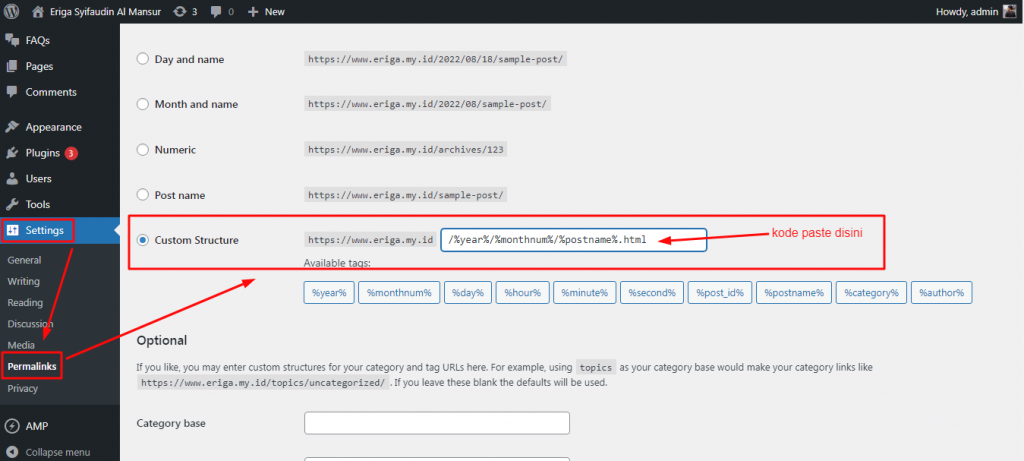Click the plus New icon in the admin bar
The height and width of the screenshot is (461, 1024).
pos(253,12)
